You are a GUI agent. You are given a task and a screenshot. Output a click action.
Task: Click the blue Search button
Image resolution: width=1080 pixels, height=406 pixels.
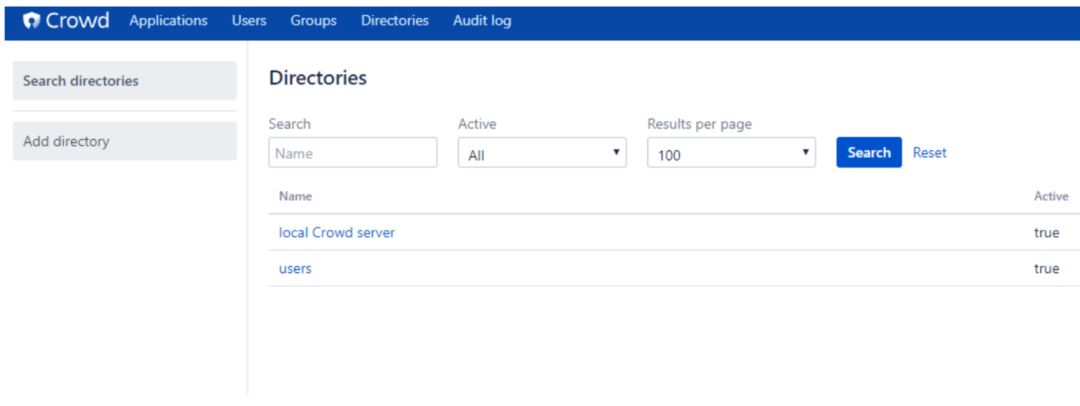(x=869, y=152)
